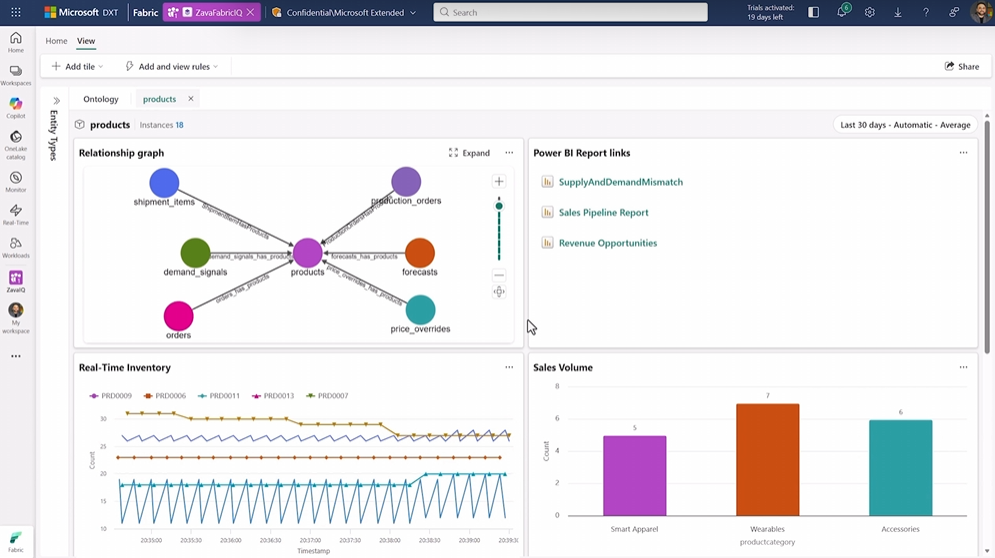The width and height of the screenshot is (995, 558).
Task: Zoom in the relationship graph
Action: [499, 182]
